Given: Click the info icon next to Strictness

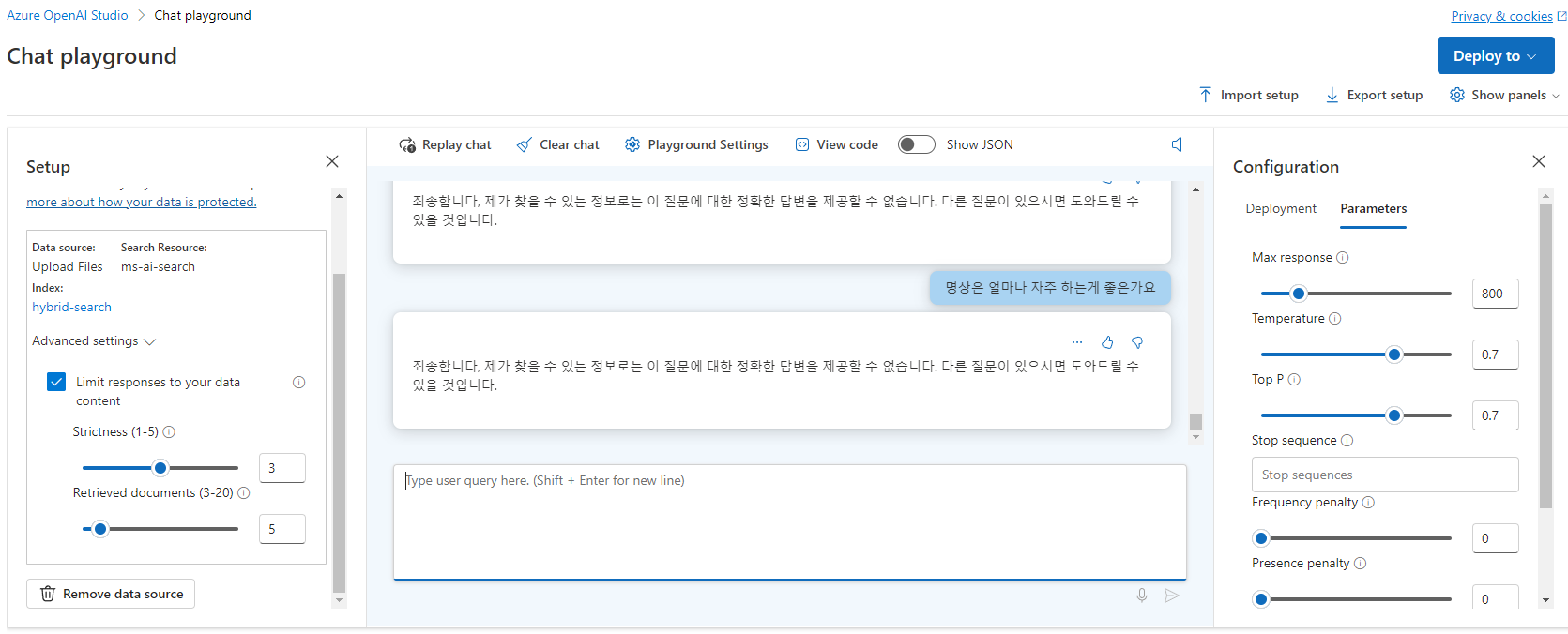Looking at the screenshot, I should [169, 431].
